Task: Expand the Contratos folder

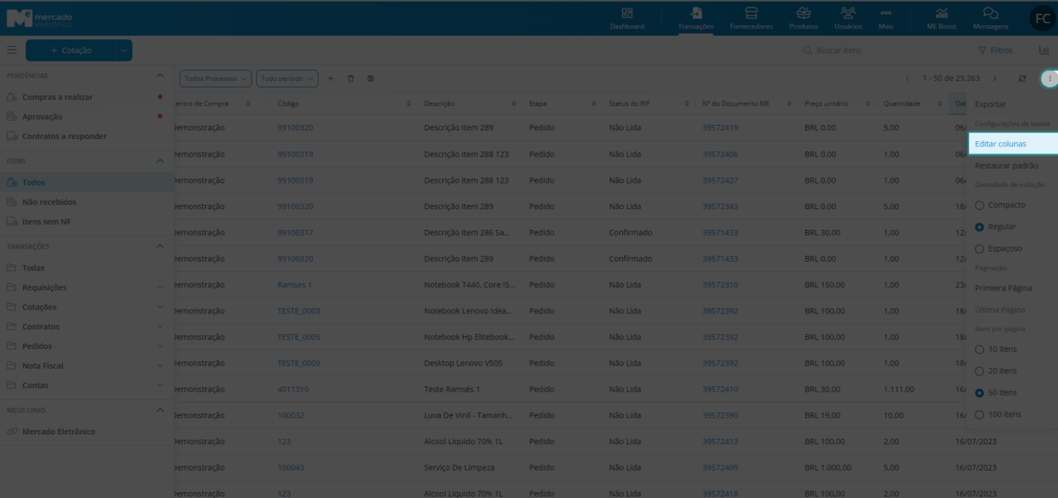Action: 160,327
